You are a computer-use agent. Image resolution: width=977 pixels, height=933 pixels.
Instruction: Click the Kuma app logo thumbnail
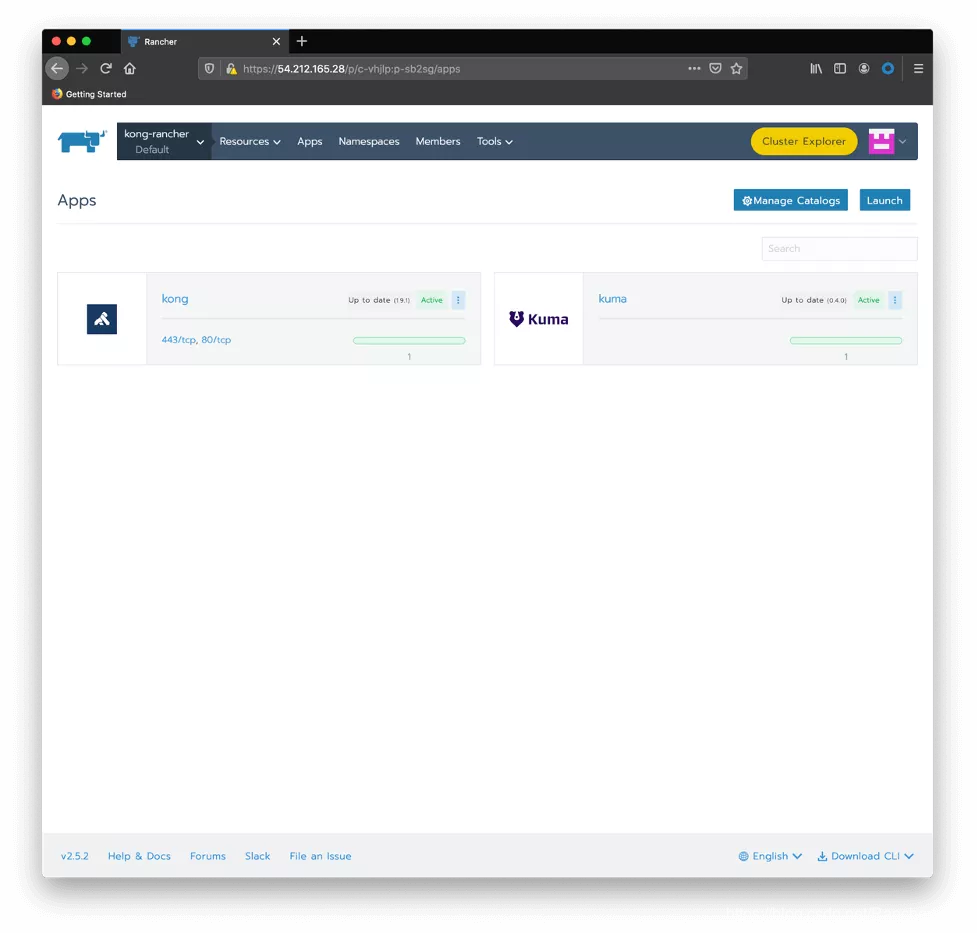click(539, 319)
